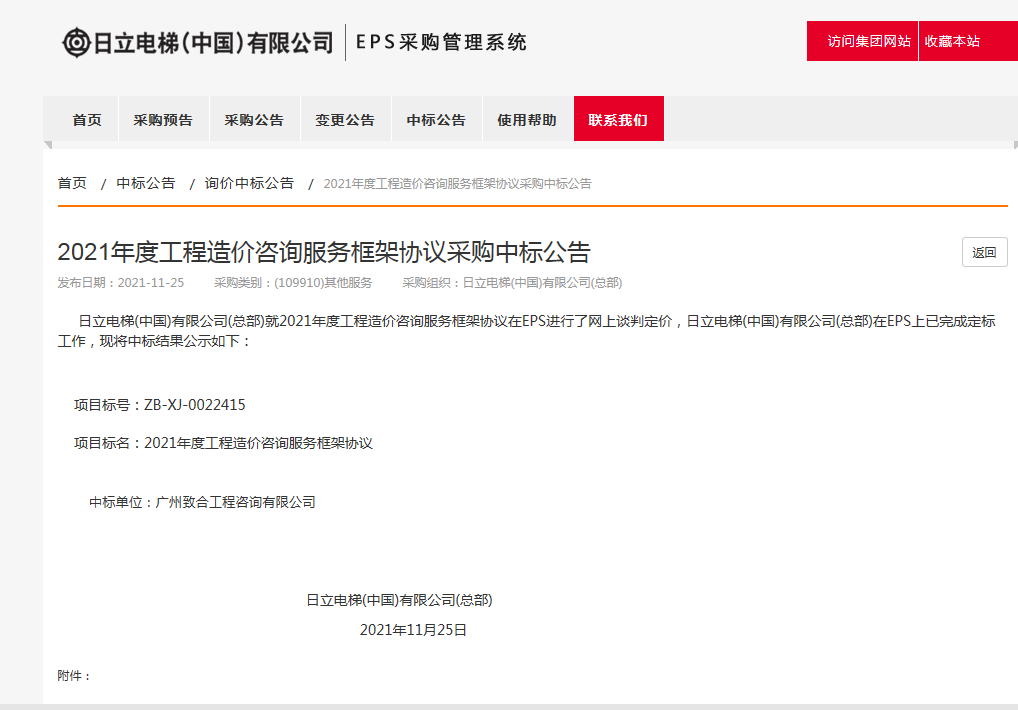Viewport: 1018px width, 710px height.
Task: Open the 采购预告 navigation tab
Action: click(x=163, y=120)
